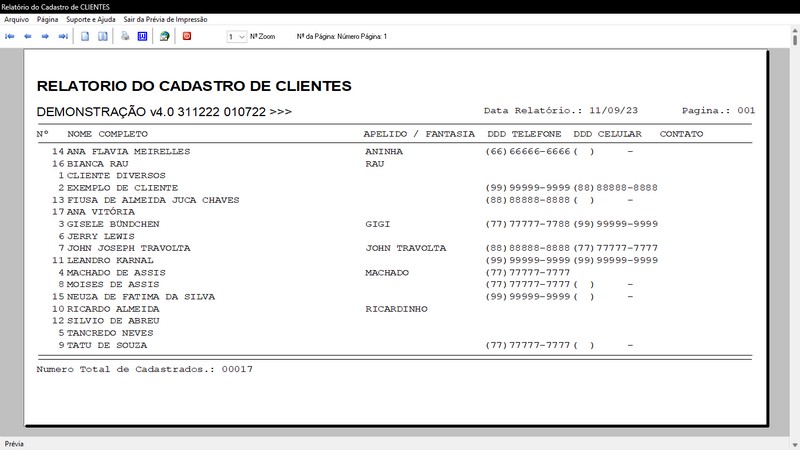Click the Prévia status bar text
800x450 pixels.
[14, 444]
